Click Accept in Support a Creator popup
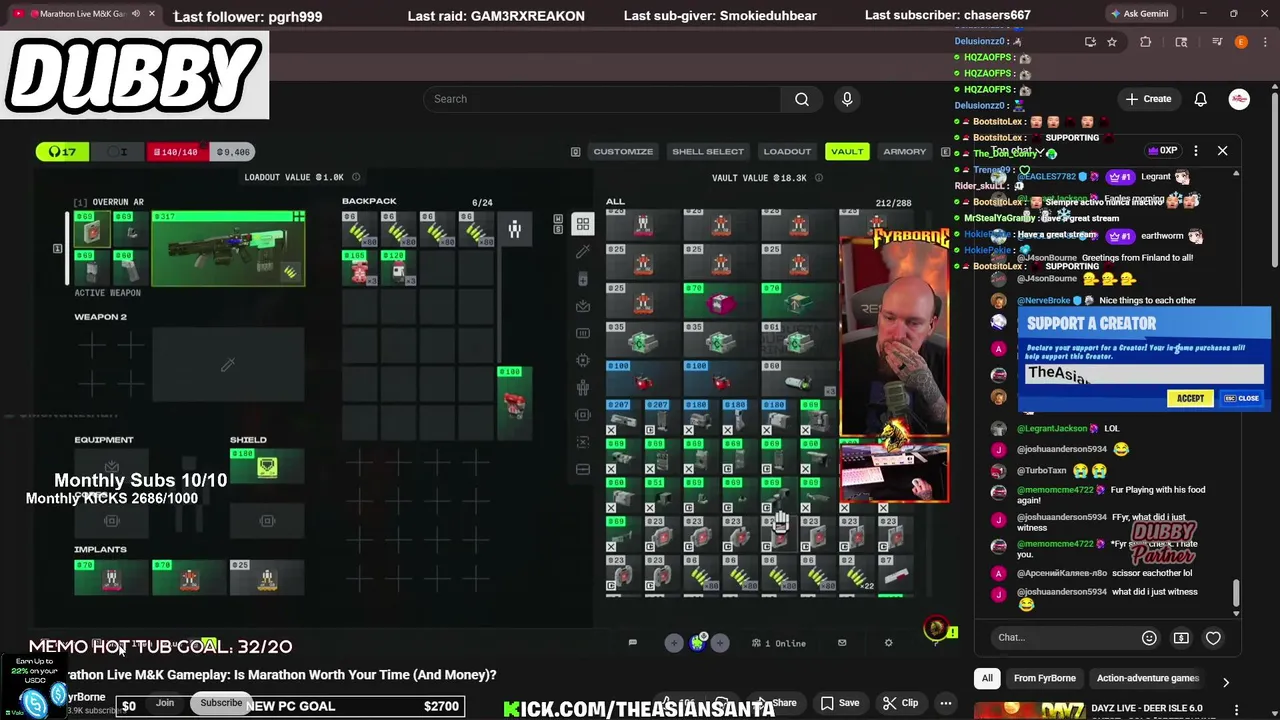This screenshot has width=1280, height=720. (x=1190, y=398)
